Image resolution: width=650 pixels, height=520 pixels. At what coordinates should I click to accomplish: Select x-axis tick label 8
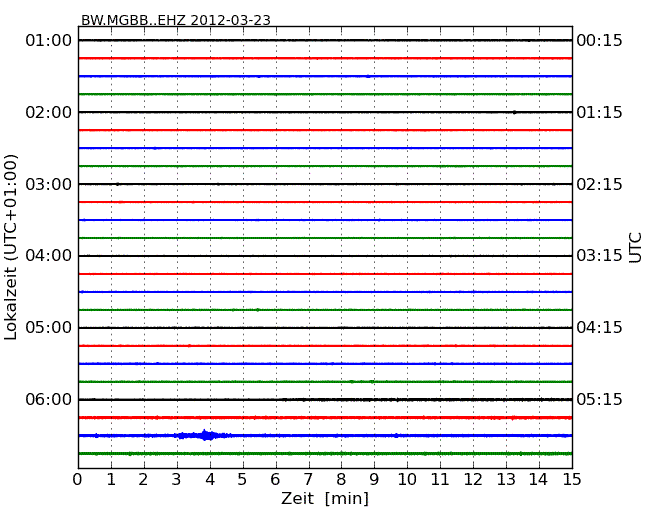coord(341,479)
